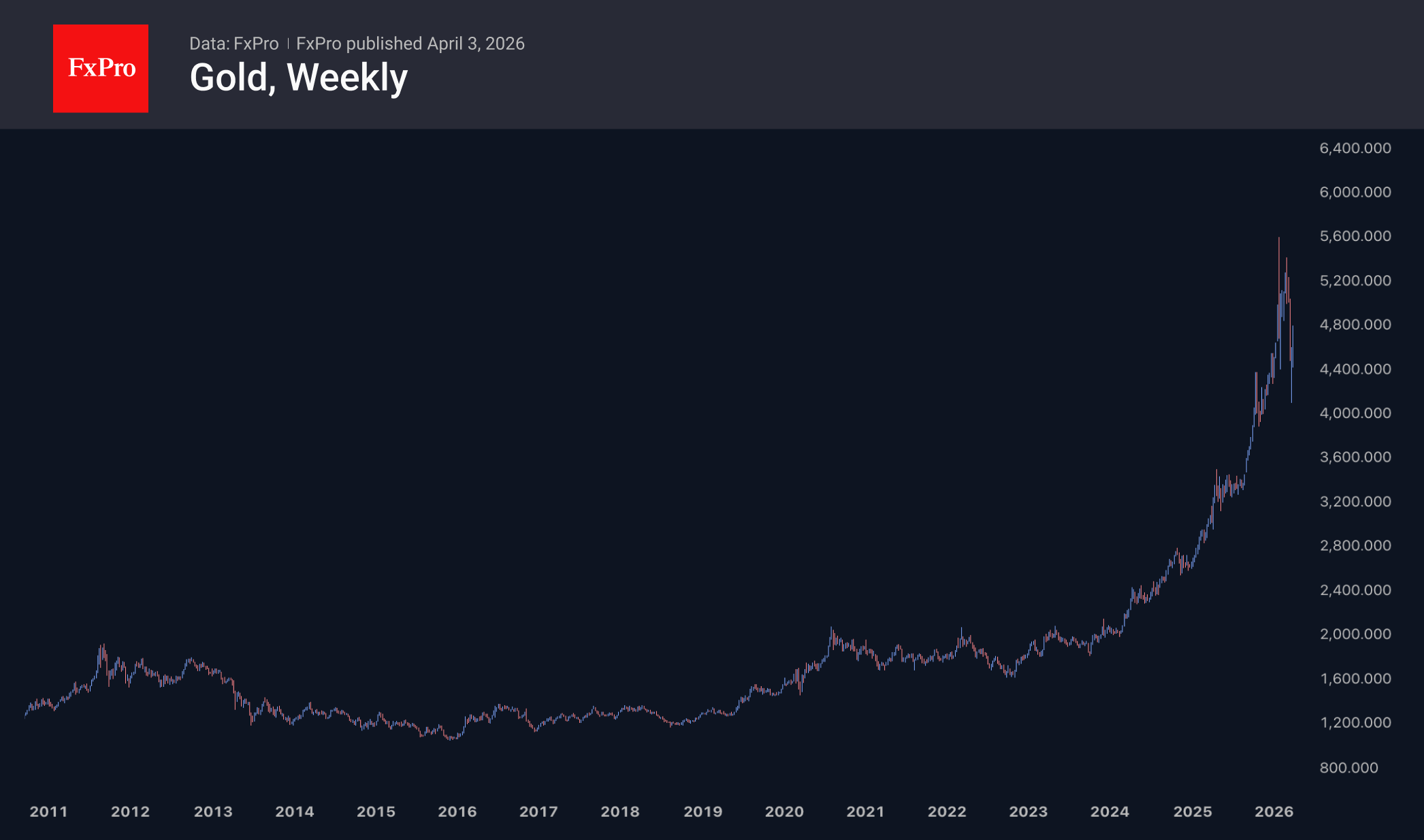Select the 2024 year label
Screen dimensions: 1424x840
tap(1110, 811)
